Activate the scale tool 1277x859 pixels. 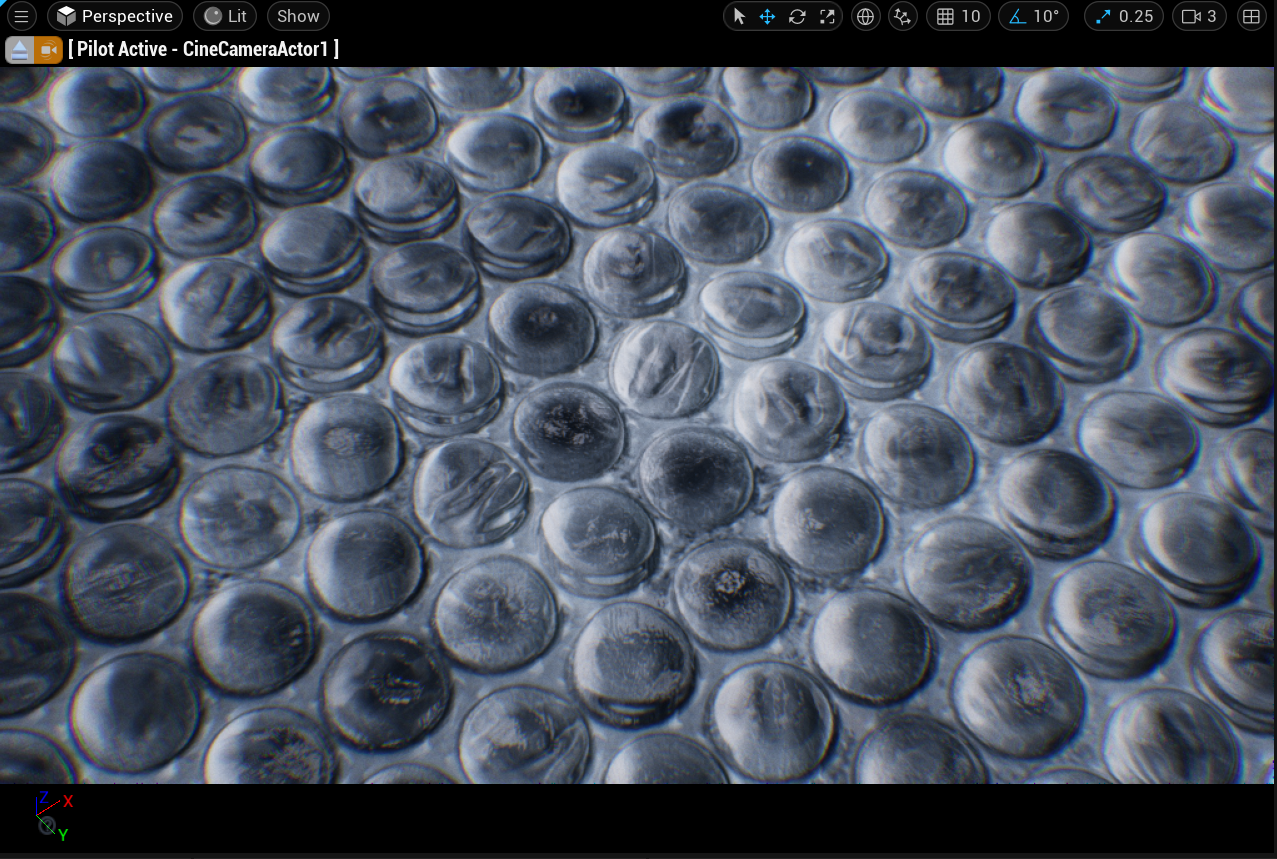point(827,16)
